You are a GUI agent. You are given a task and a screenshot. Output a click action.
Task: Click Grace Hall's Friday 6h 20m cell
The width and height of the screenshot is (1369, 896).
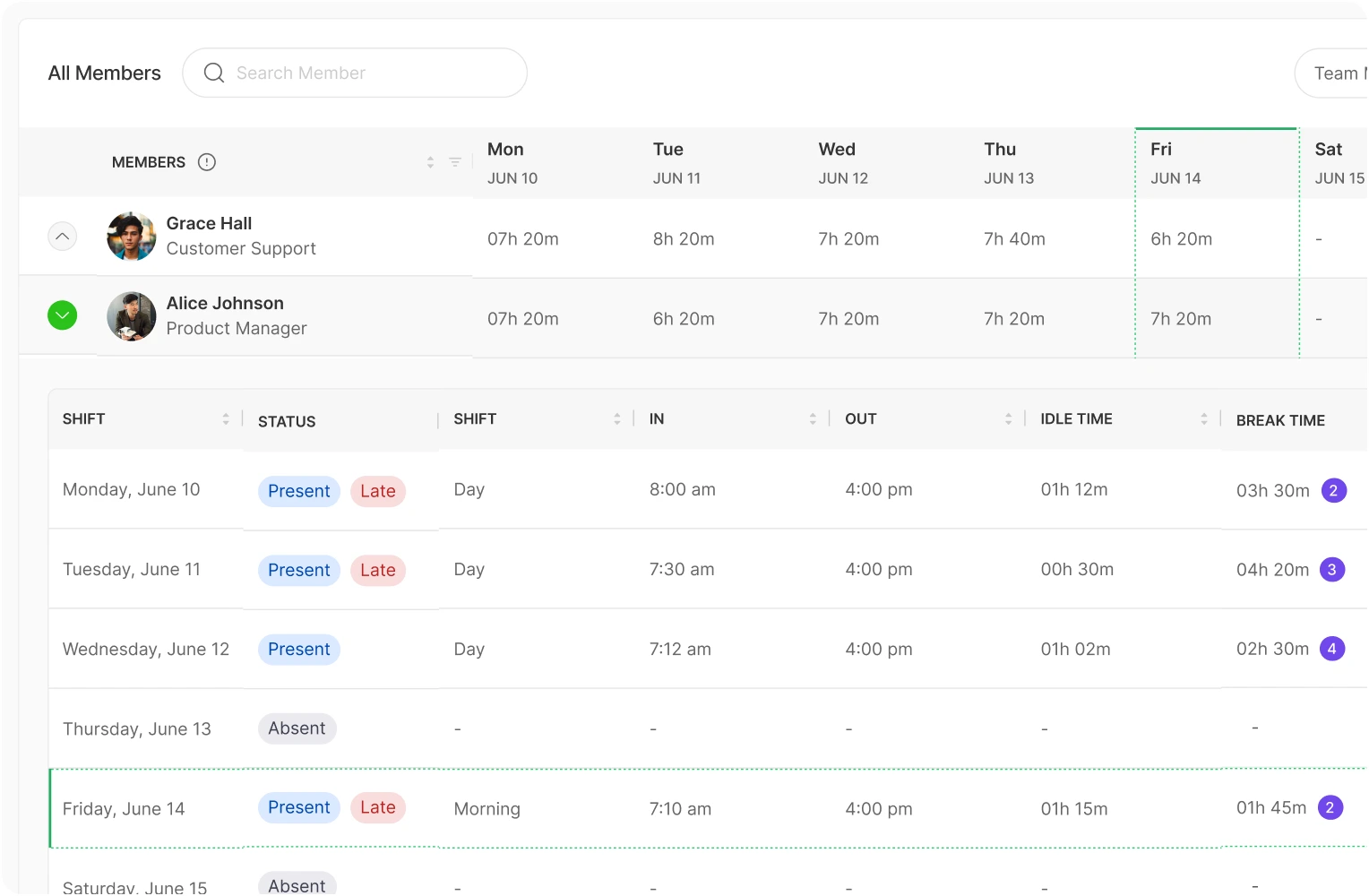pyautogui.click(x=1181, y=239)
